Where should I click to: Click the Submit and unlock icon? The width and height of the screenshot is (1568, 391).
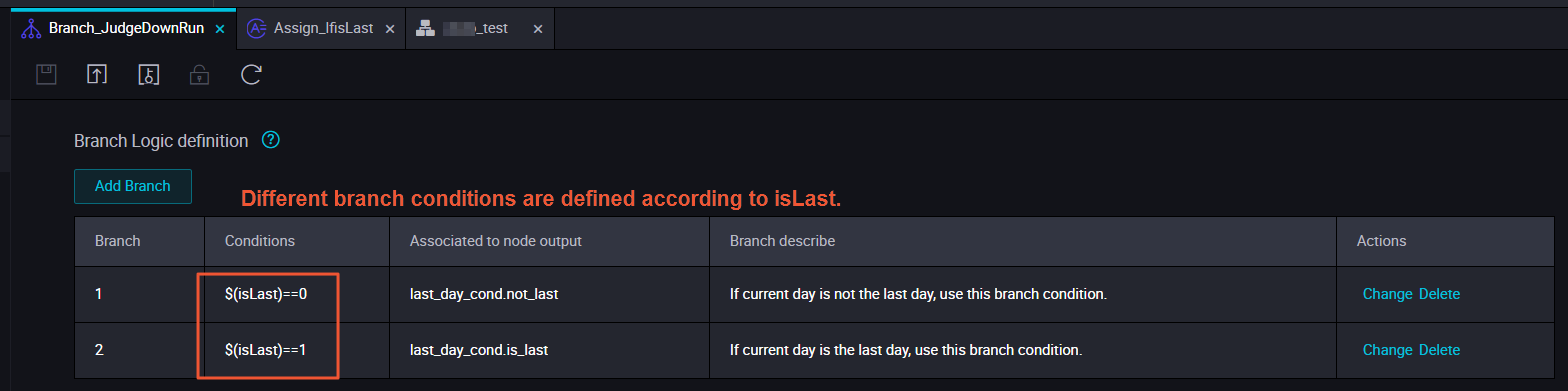tap(148, 74)
